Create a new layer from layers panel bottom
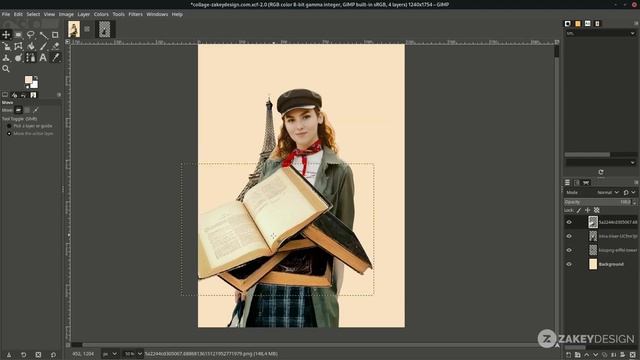Image resolution: width=640 pixels, height=360 pixels. click(568, 355)
